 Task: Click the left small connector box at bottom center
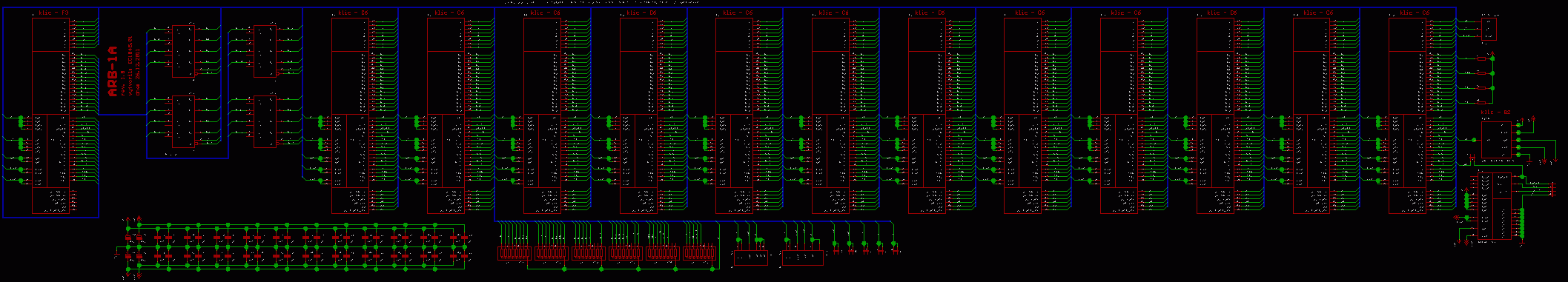[751, 258]
